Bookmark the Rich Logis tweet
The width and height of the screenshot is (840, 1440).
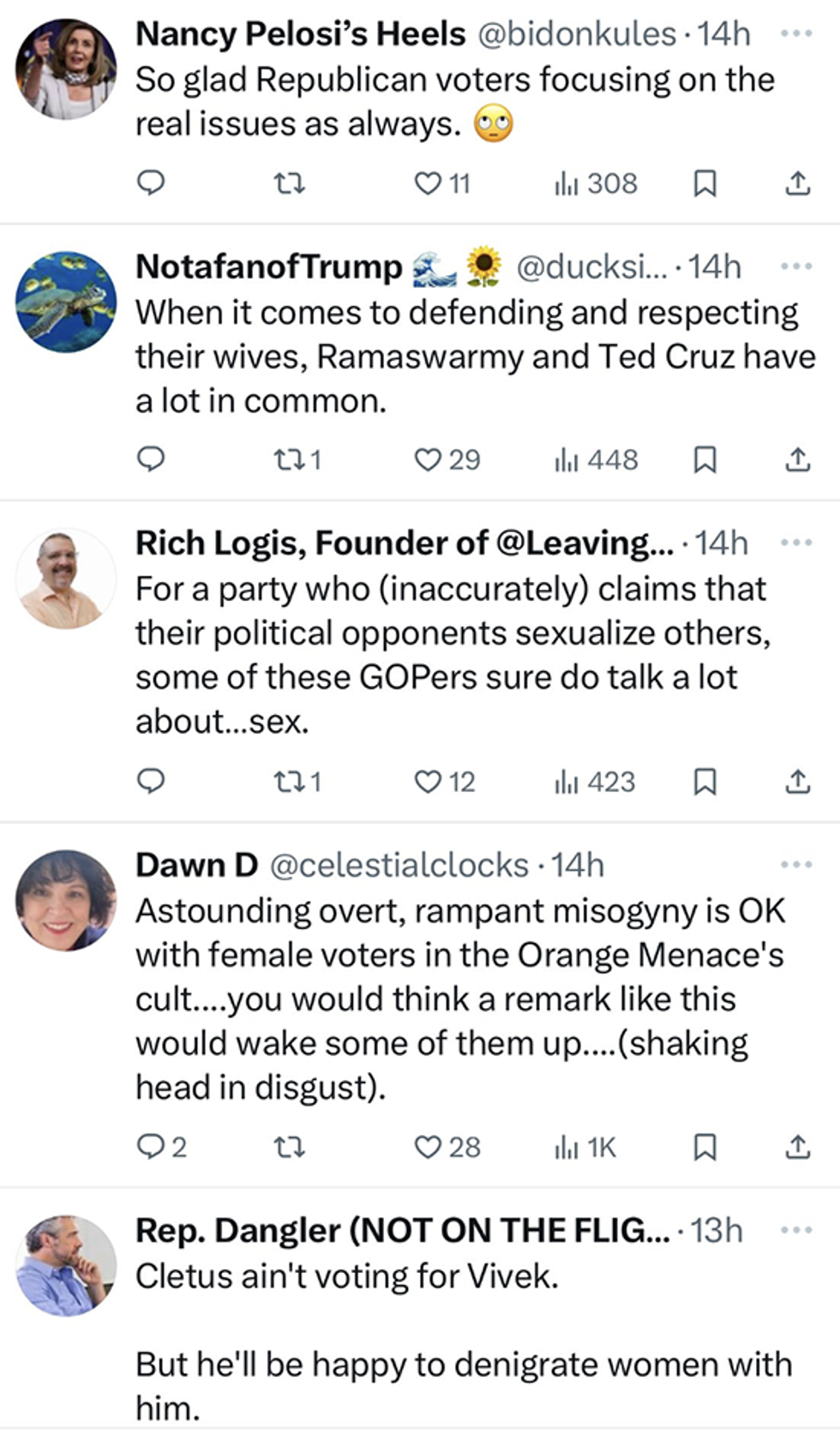pyautogui.click(x=705, y=781)
